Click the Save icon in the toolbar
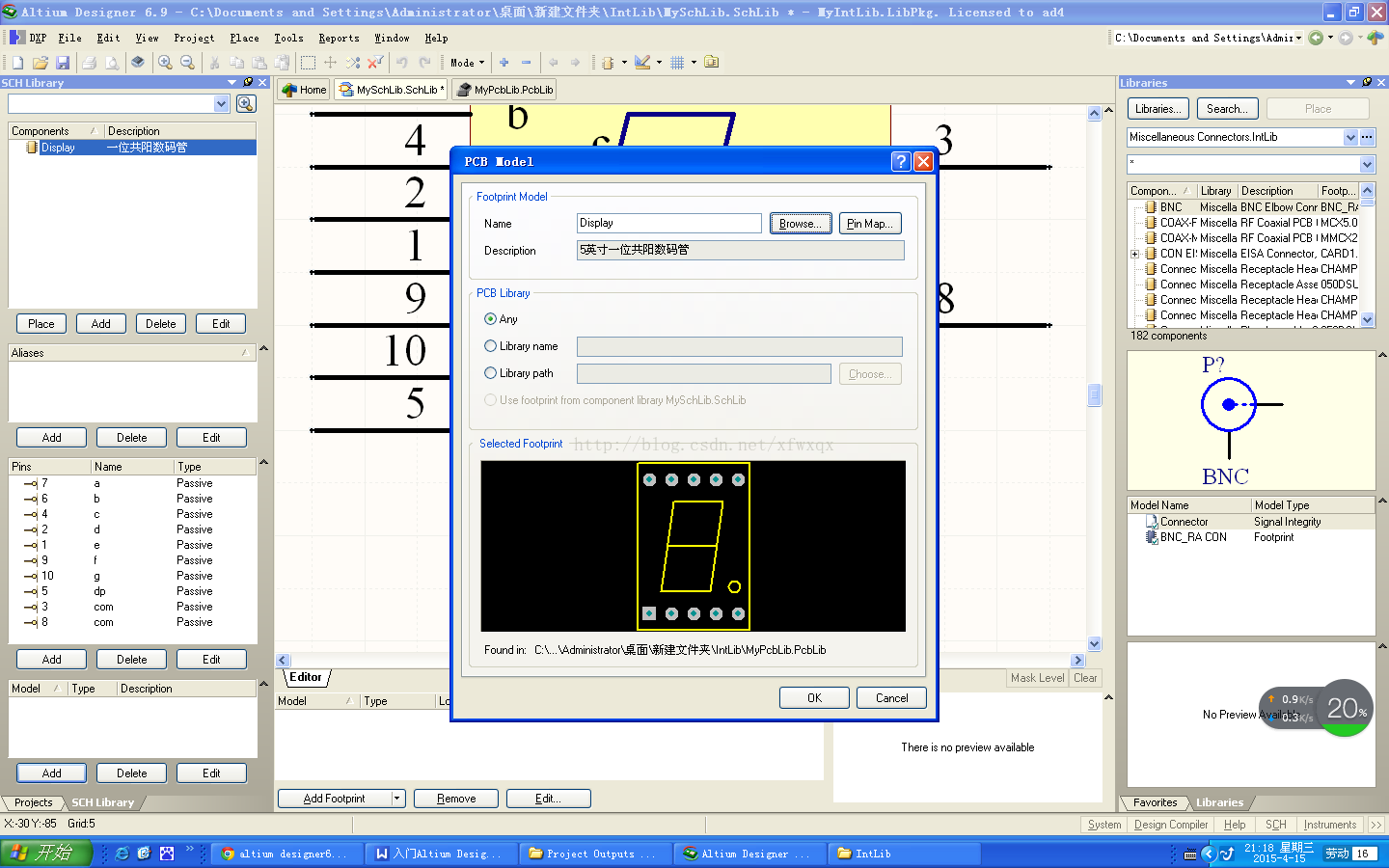1389x868 pixels. (x=63, y=63)
